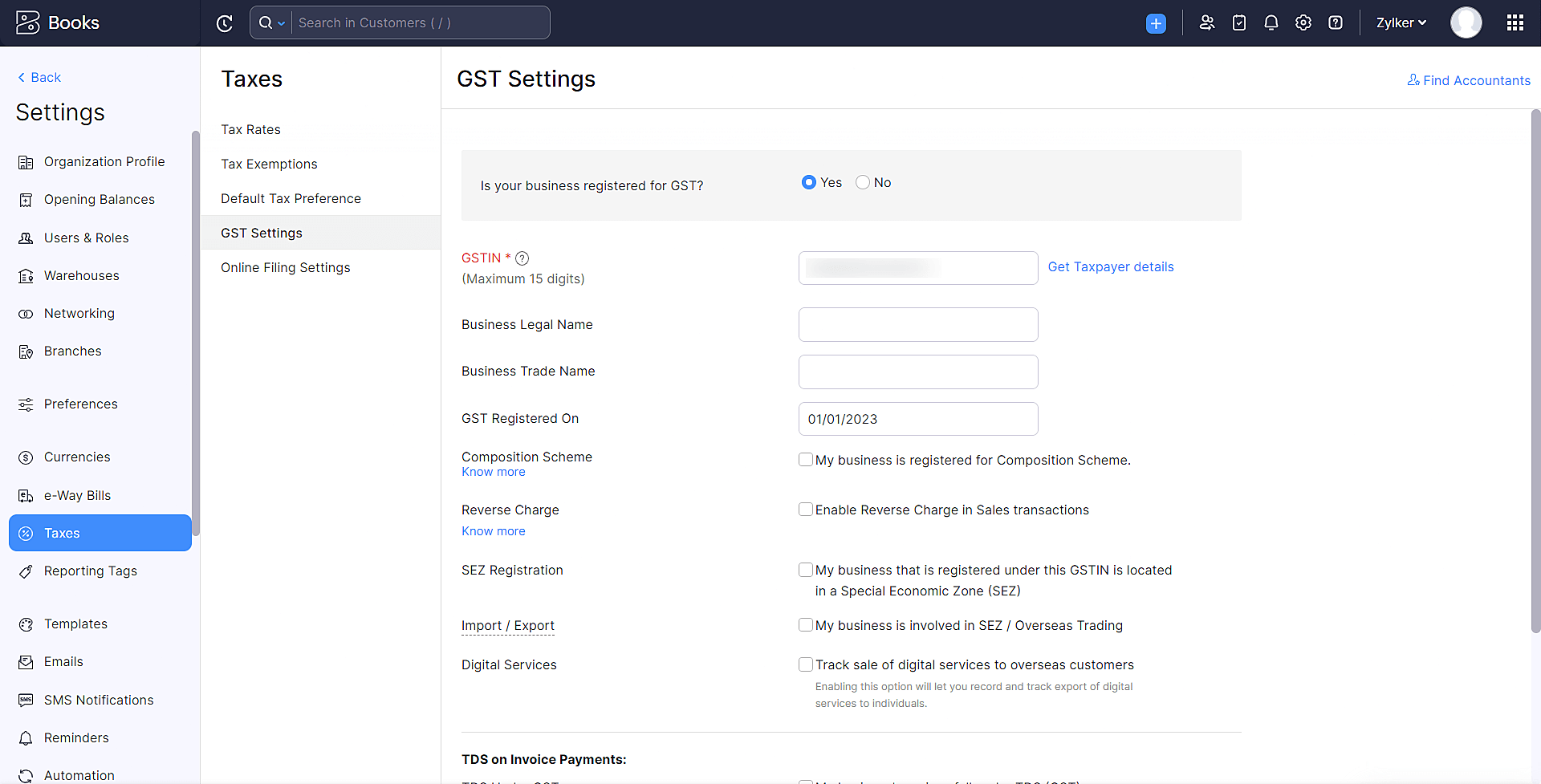Open the Zoho apps grid
1541x784 pixels.
(1515, 22)
